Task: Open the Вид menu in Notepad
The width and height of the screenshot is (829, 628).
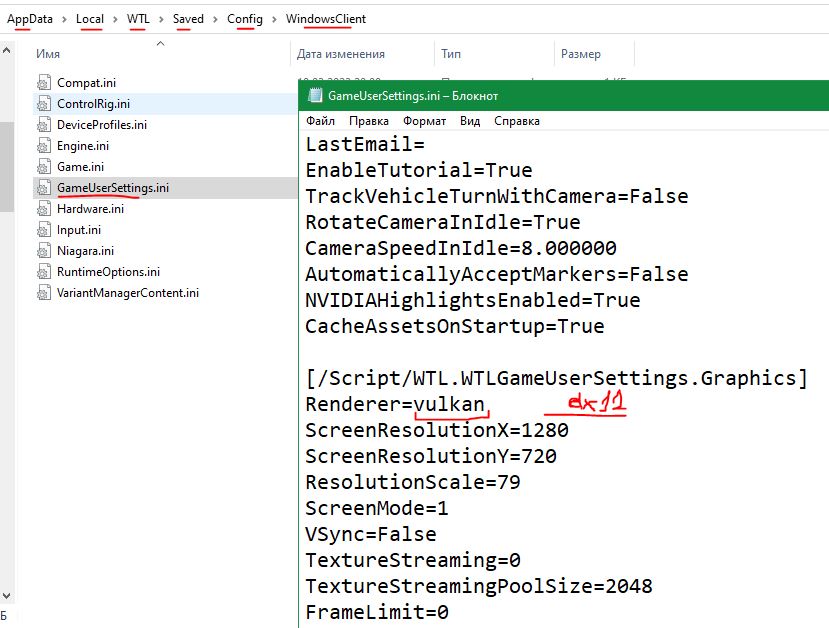Action: (470, 121)
